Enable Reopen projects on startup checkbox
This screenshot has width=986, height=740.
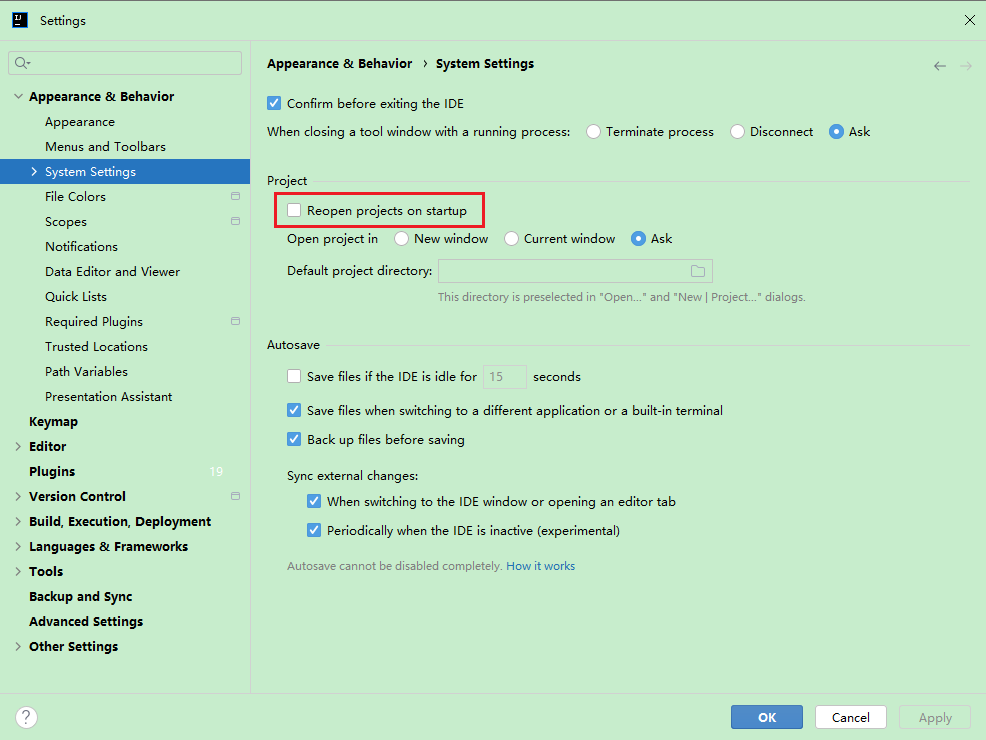(294, 211)
